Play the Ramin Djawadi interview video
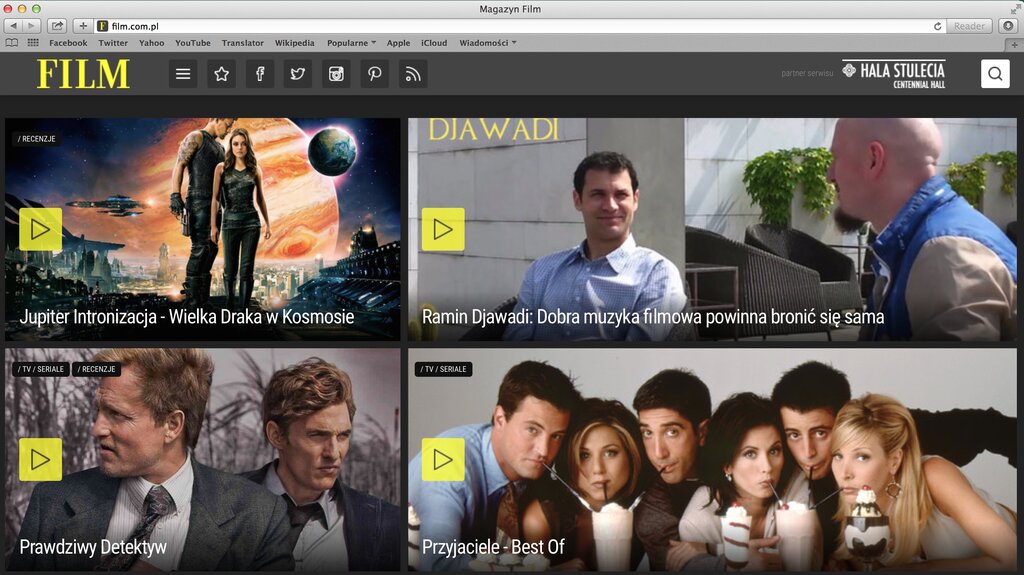 point(443,229)
